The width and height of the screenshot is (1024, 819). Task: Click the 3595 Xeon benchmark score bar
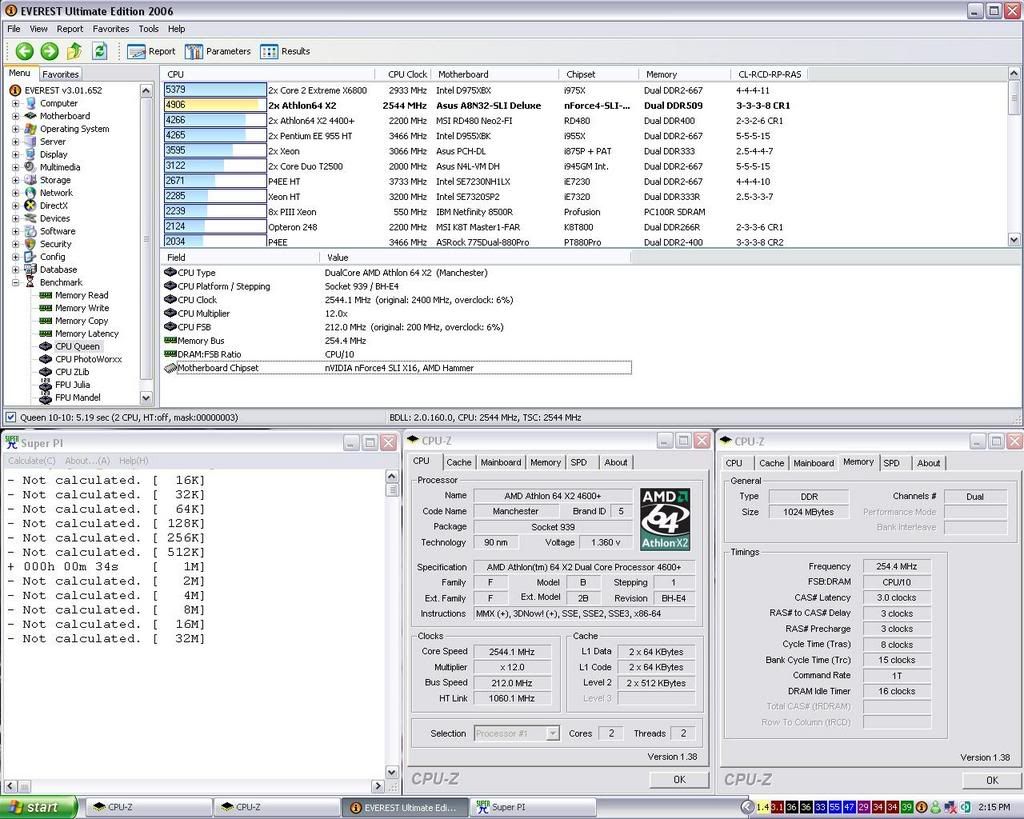215,151
